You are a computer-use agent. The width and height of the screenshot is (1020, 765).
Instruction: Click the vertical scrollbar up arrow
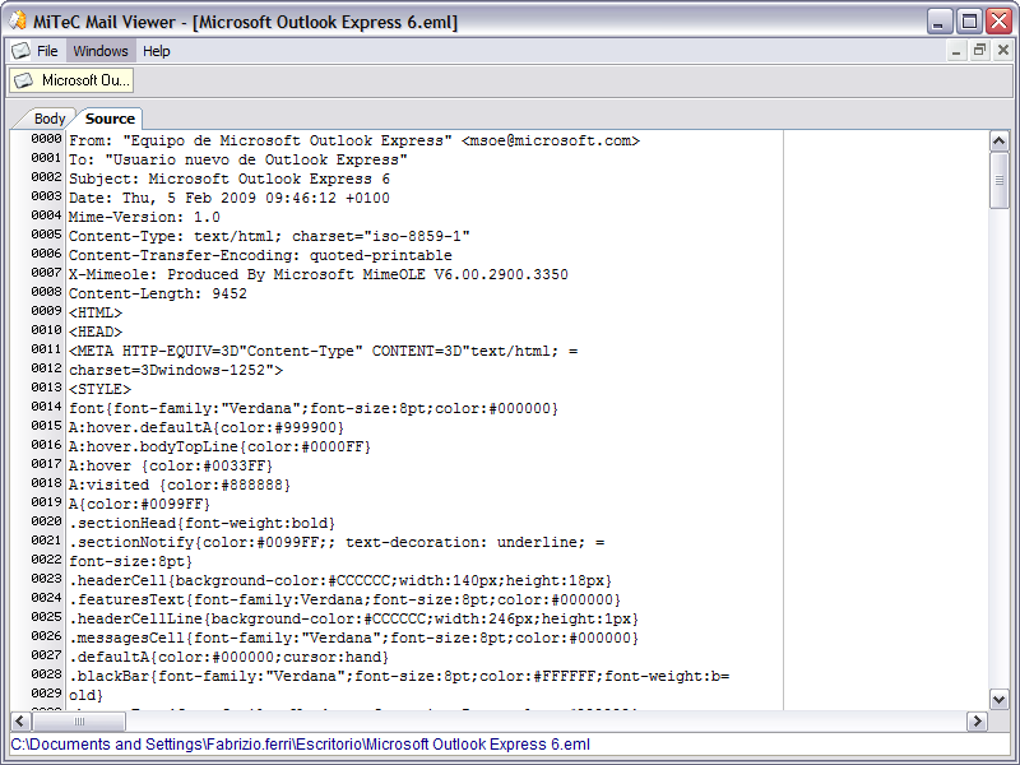click(999, 141)
